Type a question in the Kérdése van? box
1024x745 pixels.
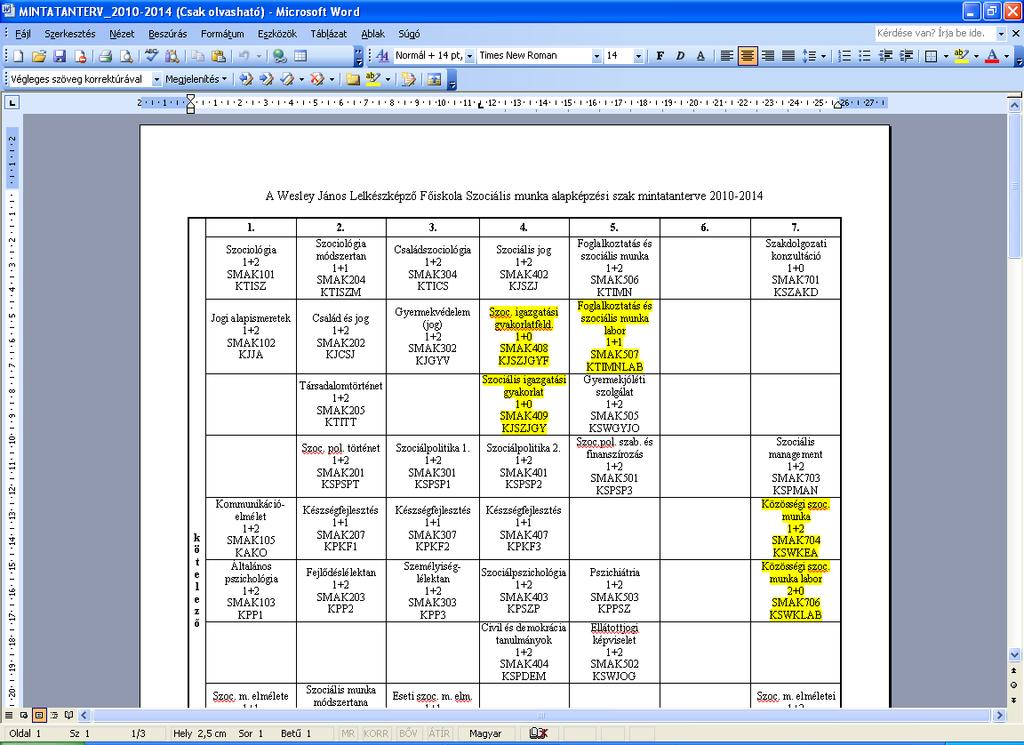point(935,33)
